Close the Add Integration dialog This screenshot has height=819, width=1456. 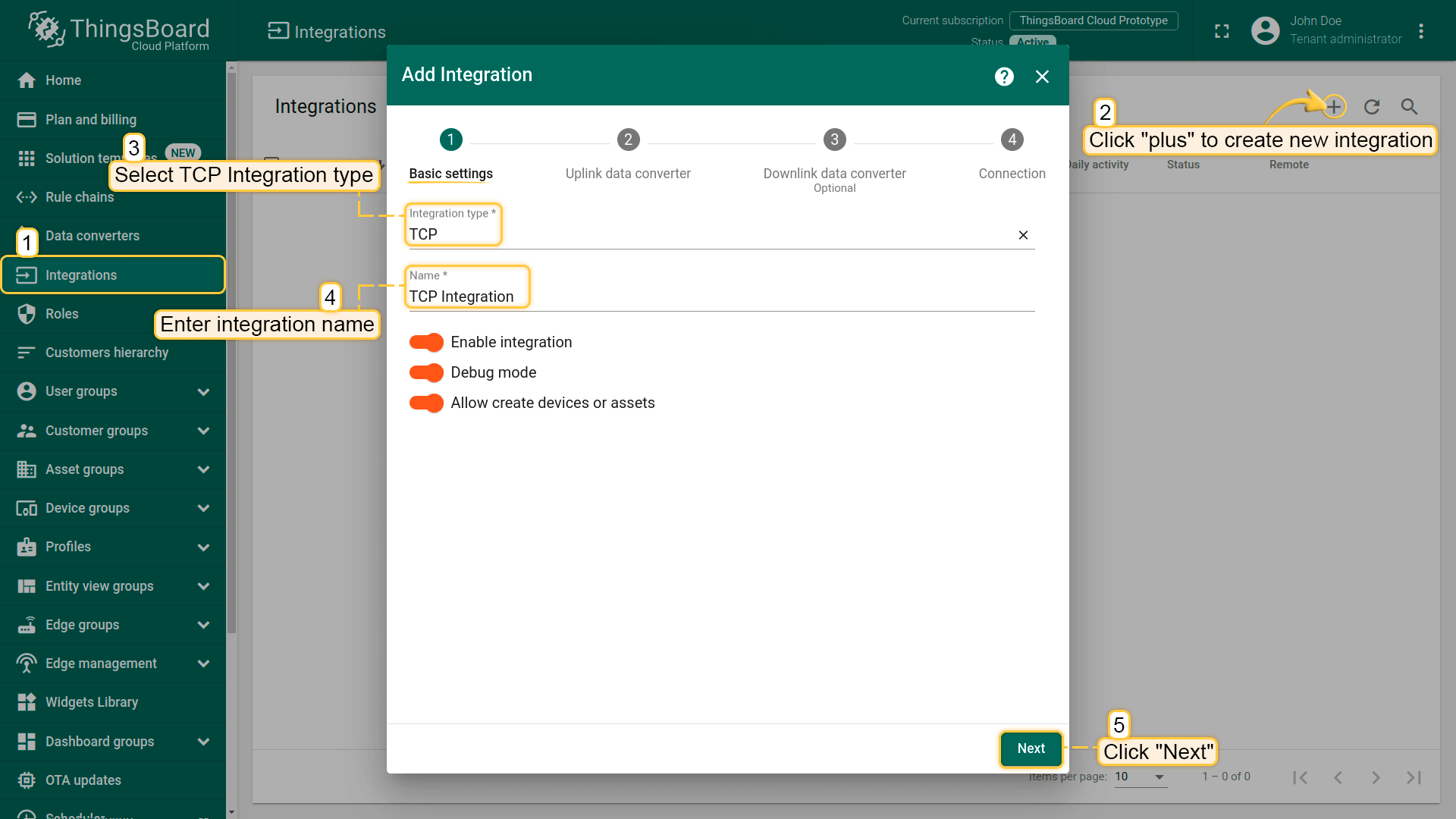pos(1042,77)
